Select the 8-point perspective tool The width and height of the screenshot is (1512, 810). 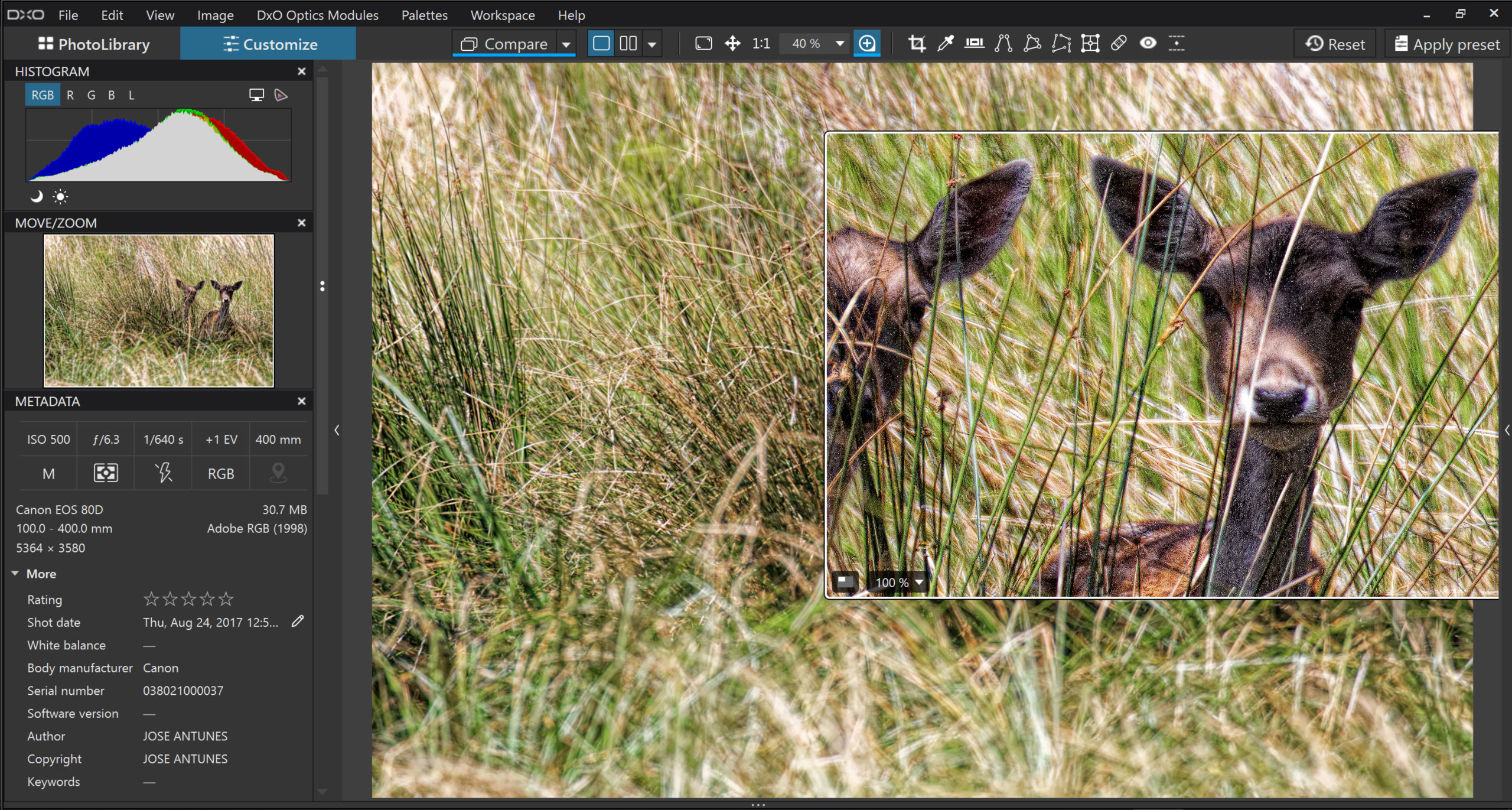1061,43
